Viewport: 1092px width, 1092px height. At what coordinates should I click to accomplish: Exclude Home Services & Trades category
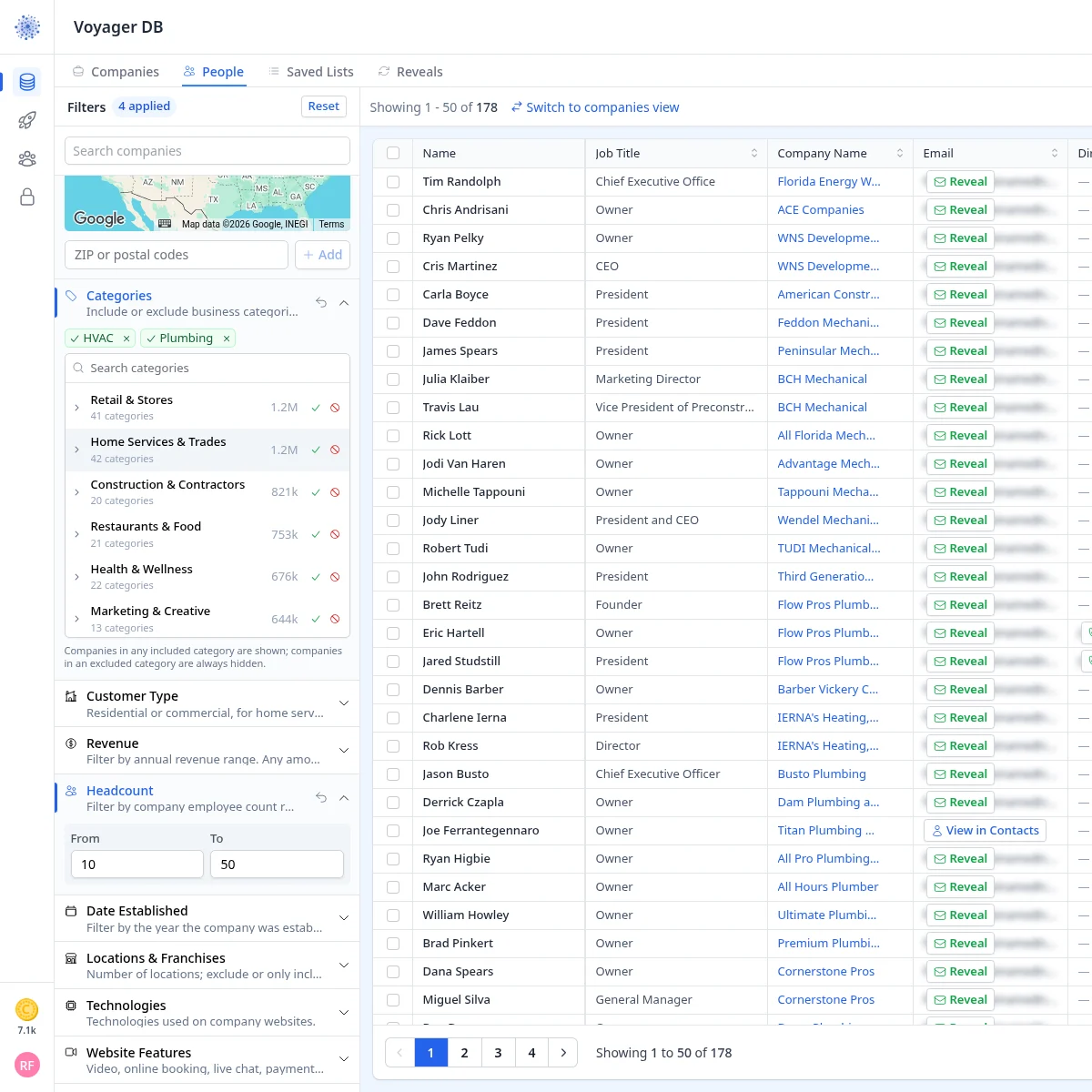click(x=335, y=450)
